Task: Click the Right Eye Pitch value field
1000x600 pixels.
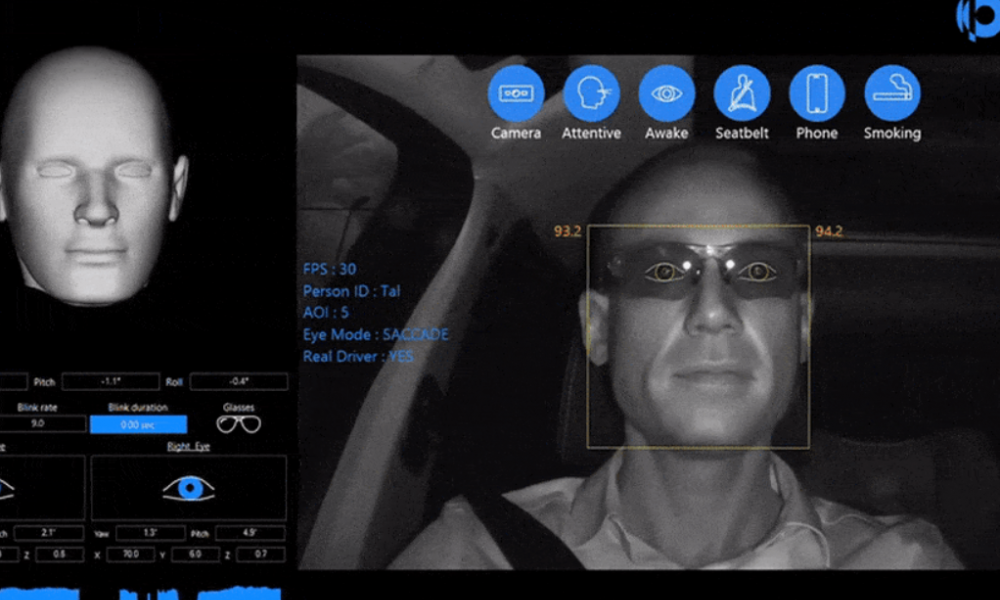Action: [250, 533]
